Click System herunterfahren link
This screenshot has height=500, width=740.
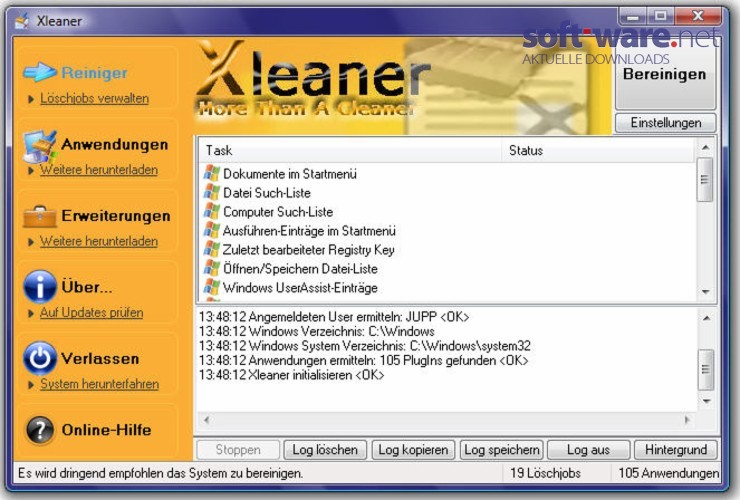pyautogui.click(x=100, y=384)
